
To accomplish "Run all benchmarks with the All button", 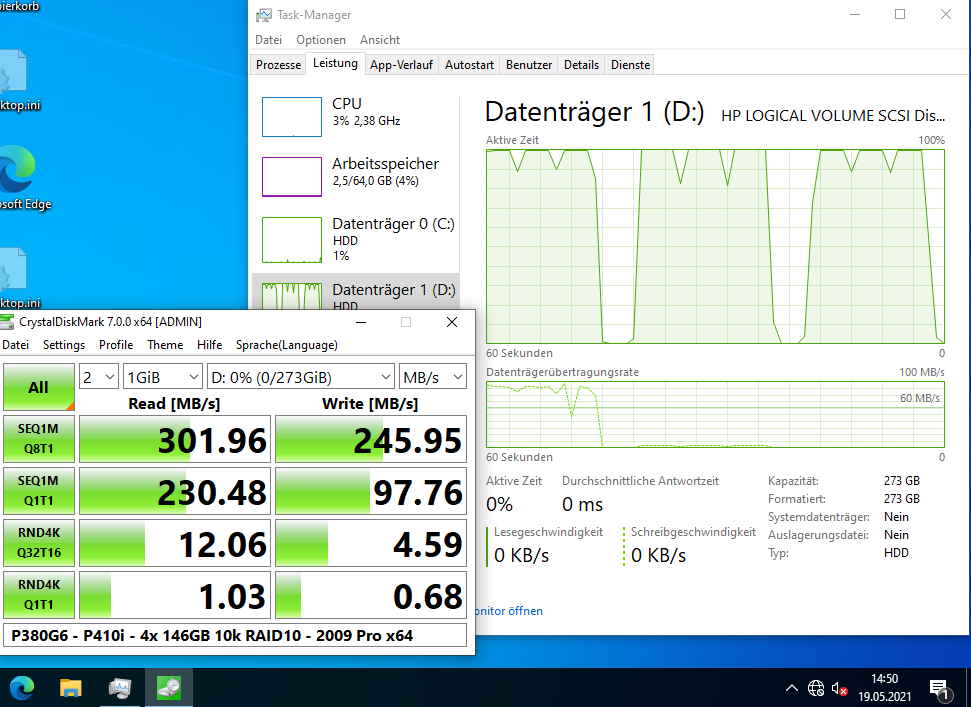I will click(39, 387).
